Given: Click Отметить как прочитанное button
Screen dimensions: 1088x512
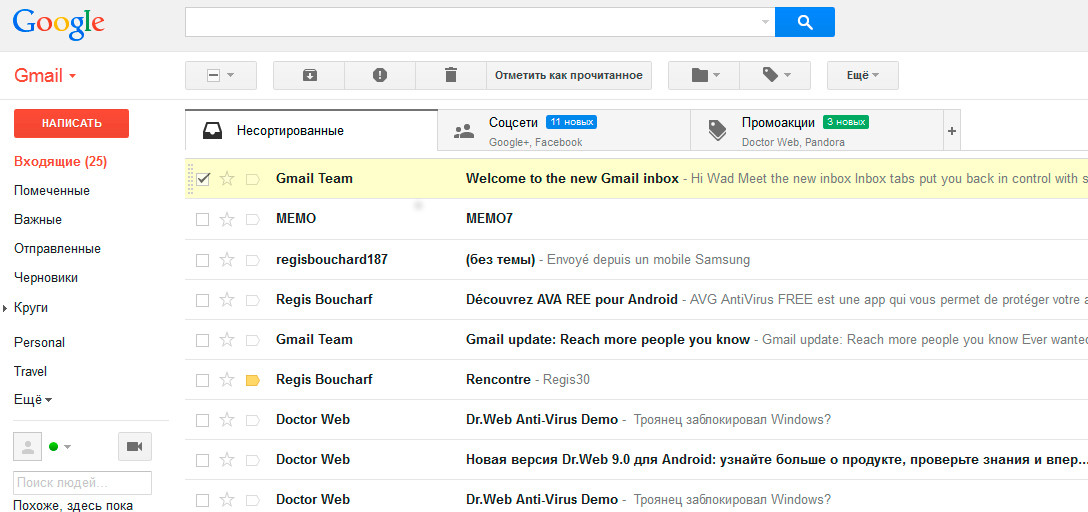Looking at the screenshot, I should (x=569, y=75).
